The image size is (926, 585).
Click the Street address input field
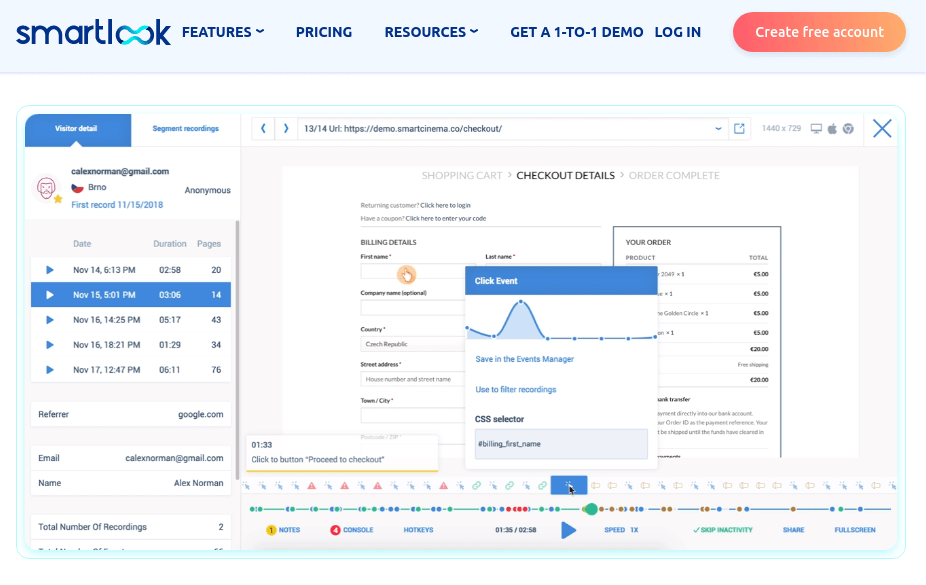[x=413, y=379]
